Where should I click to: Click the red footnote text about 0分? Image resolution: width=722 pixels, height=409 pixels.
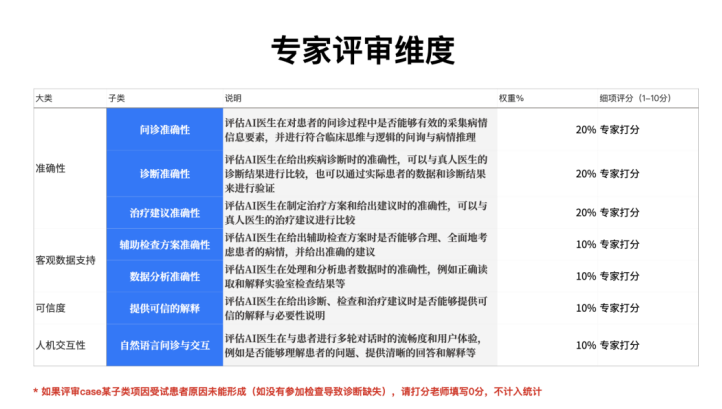click(x=288, y=391)
